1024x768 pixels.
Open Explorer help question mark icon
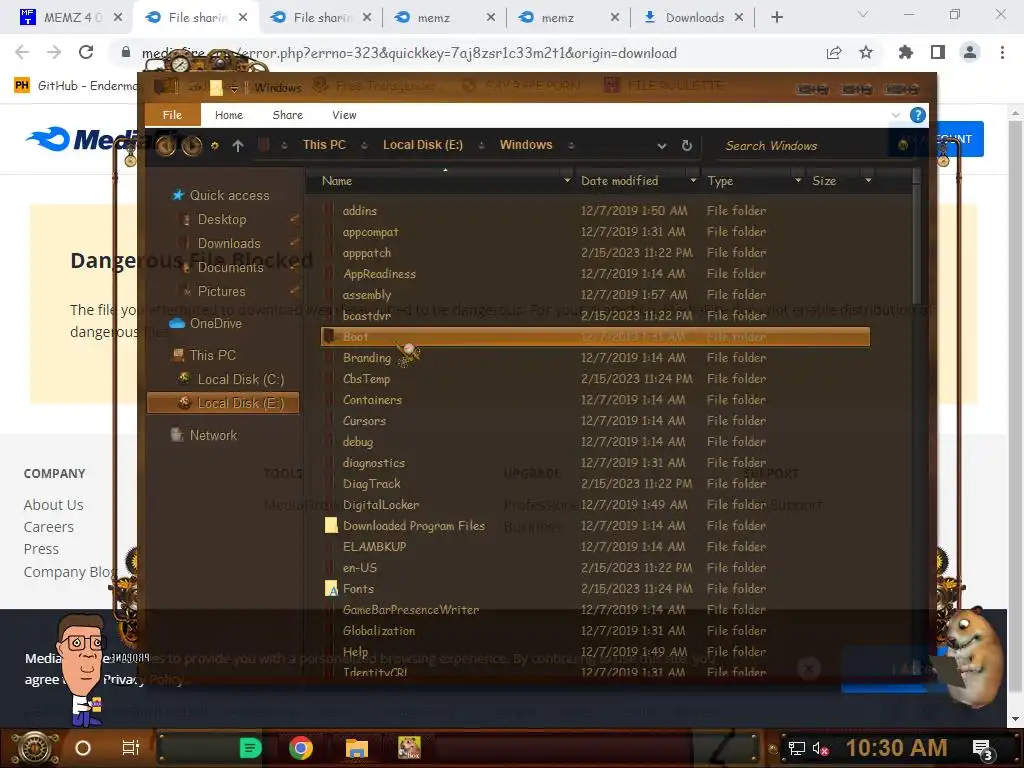918,116
